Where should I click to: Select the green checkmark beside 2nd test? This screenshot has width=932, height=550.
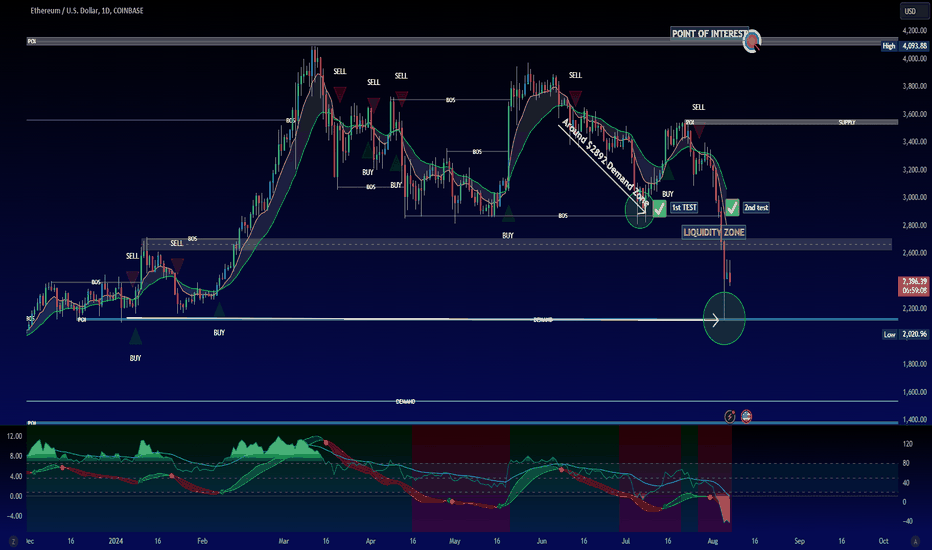[x=732, y=208]
